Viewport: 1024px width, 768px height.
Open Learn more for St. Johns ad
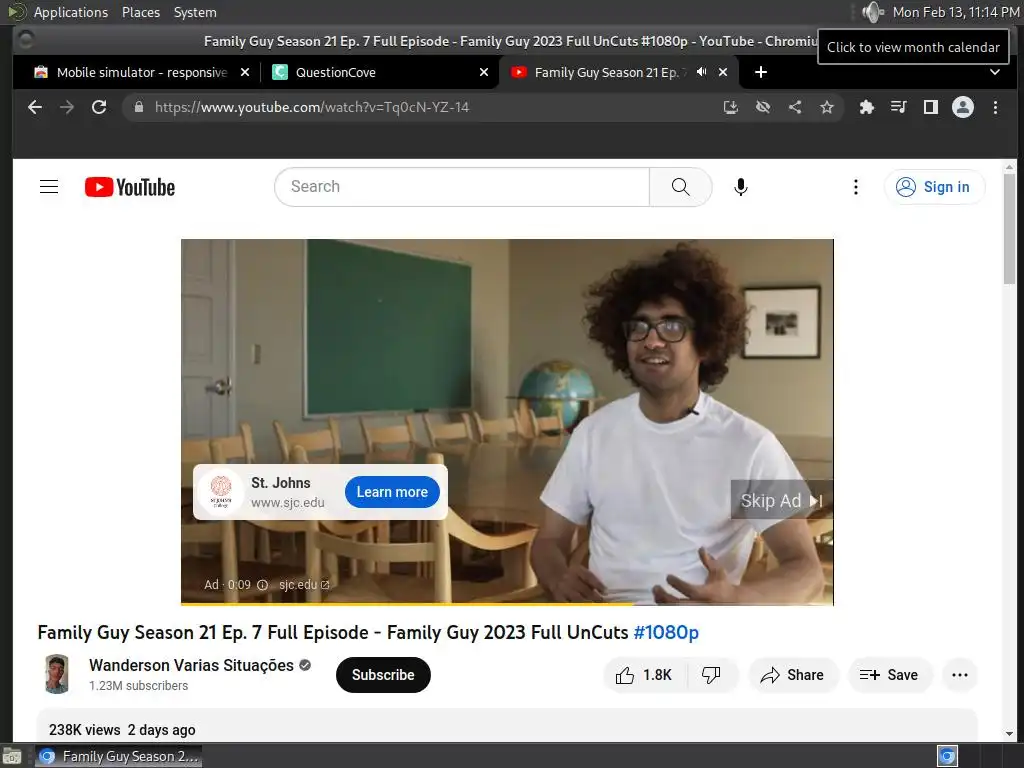tap(392, 492)
